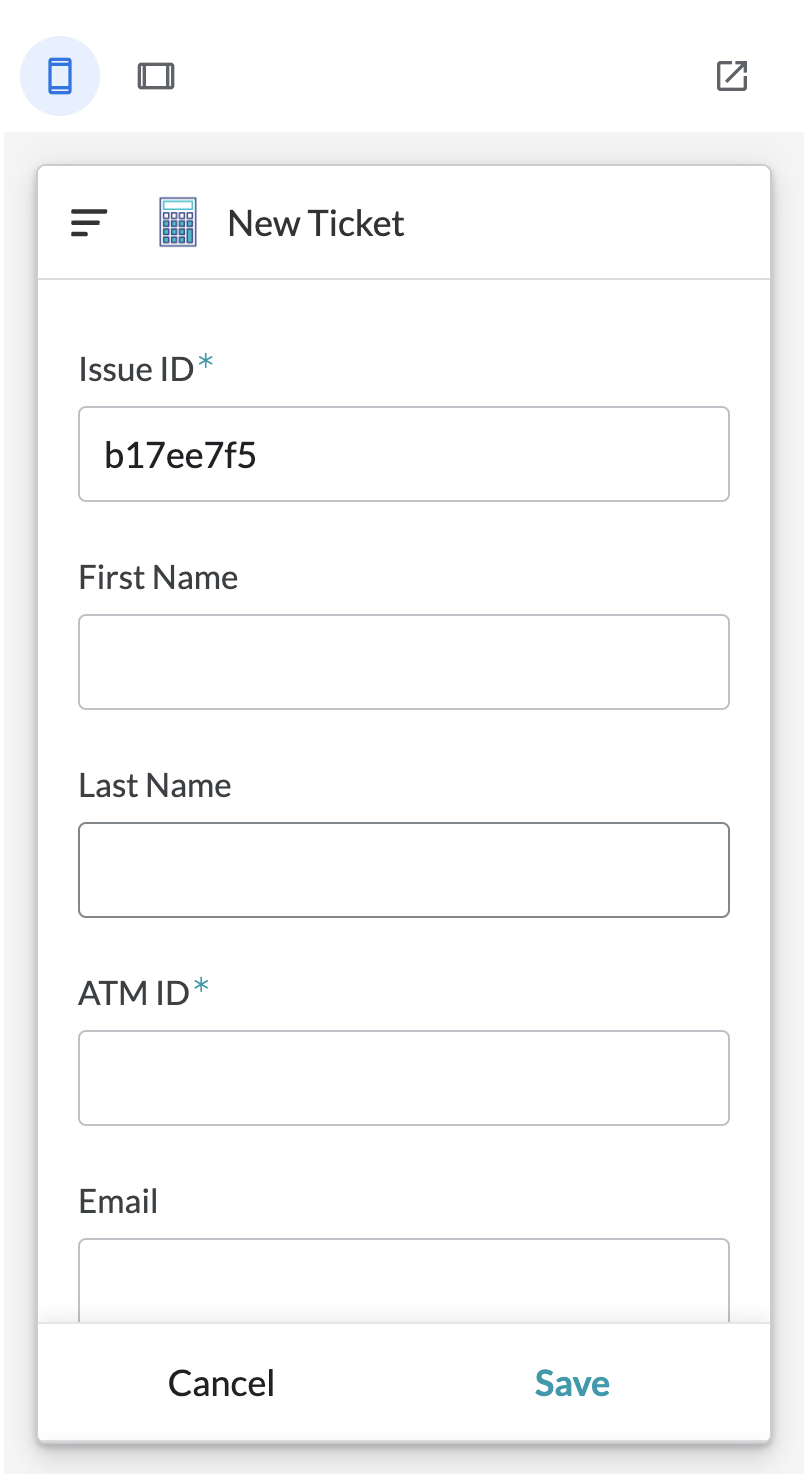804x1474 pixels.
Task: Click the Issue ID label
Action: (136, 370)
